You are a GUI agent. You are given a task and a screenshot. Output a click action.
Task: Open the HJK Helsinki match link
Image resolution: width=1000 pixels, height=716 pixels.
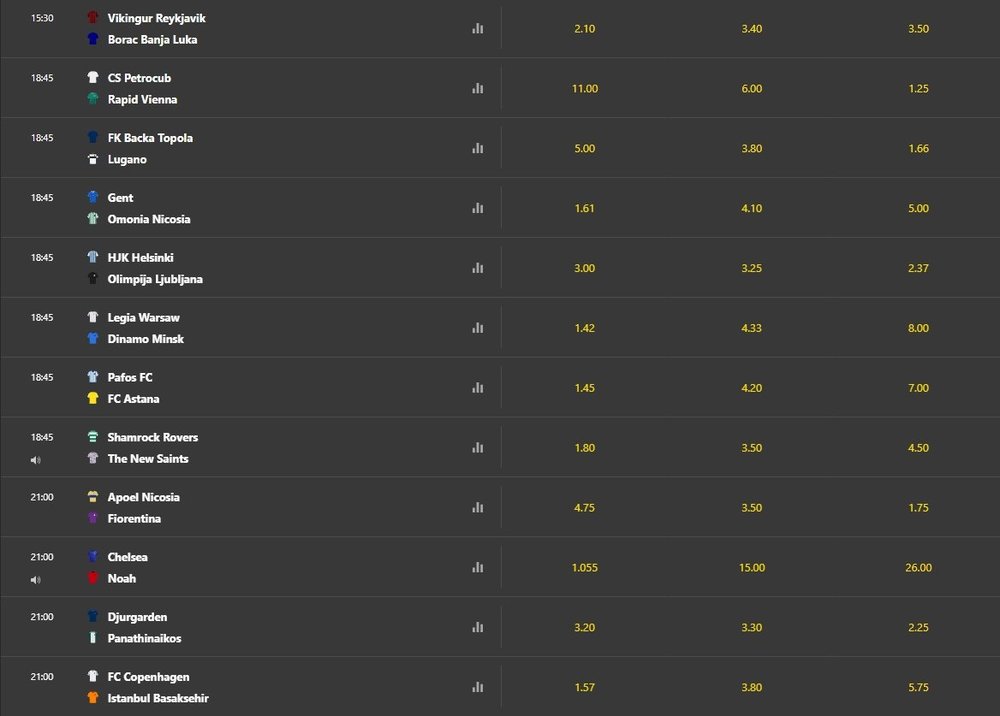coord(140,258)
